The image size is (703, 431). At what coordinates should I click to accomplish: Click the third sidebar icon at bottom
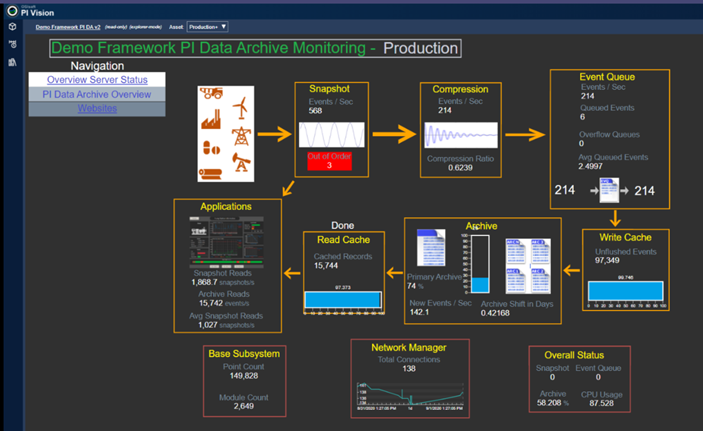coord(11,62)
